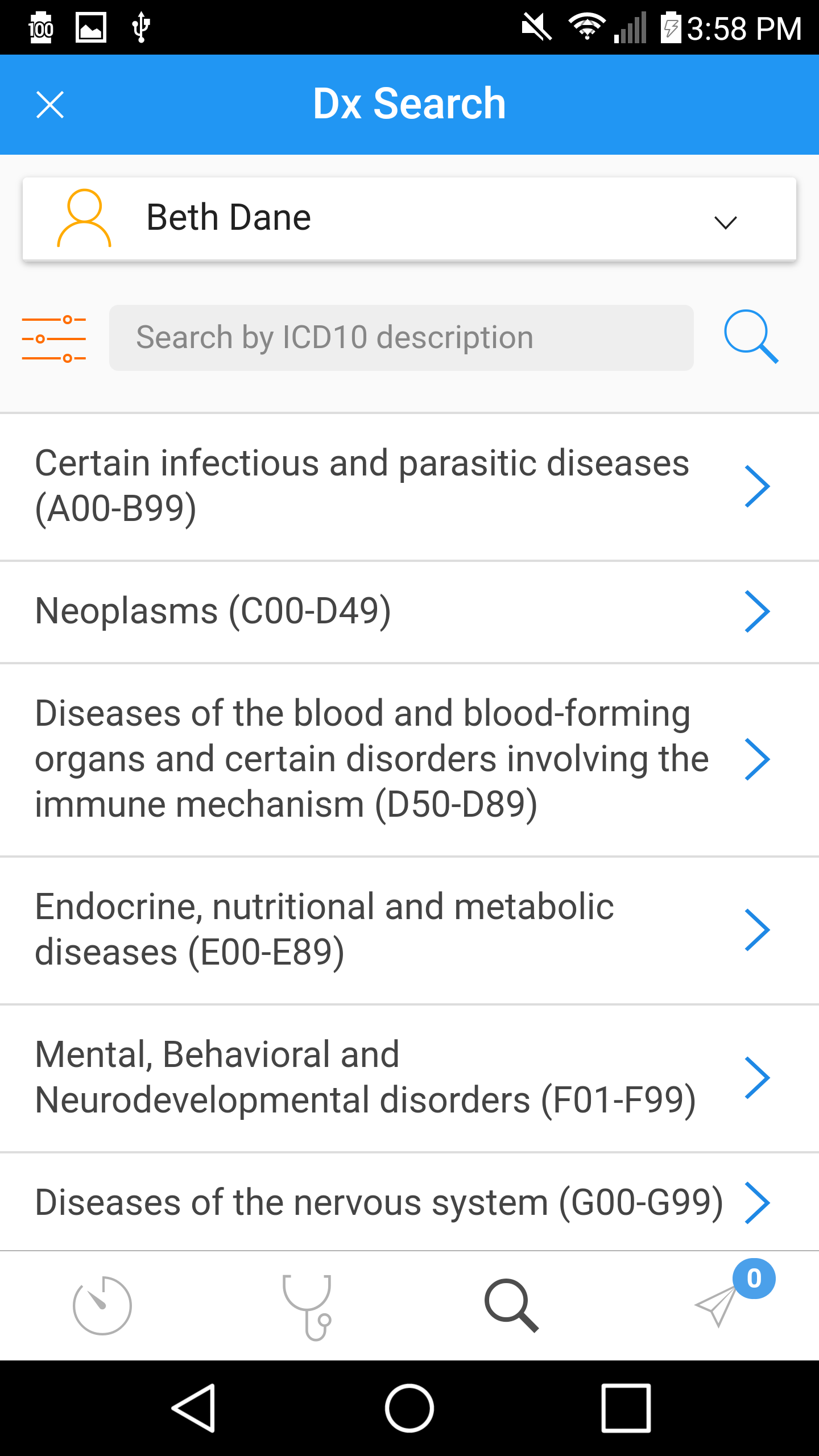
Task: Open the timer tab in bottom bar
Action: [102, 1305]
